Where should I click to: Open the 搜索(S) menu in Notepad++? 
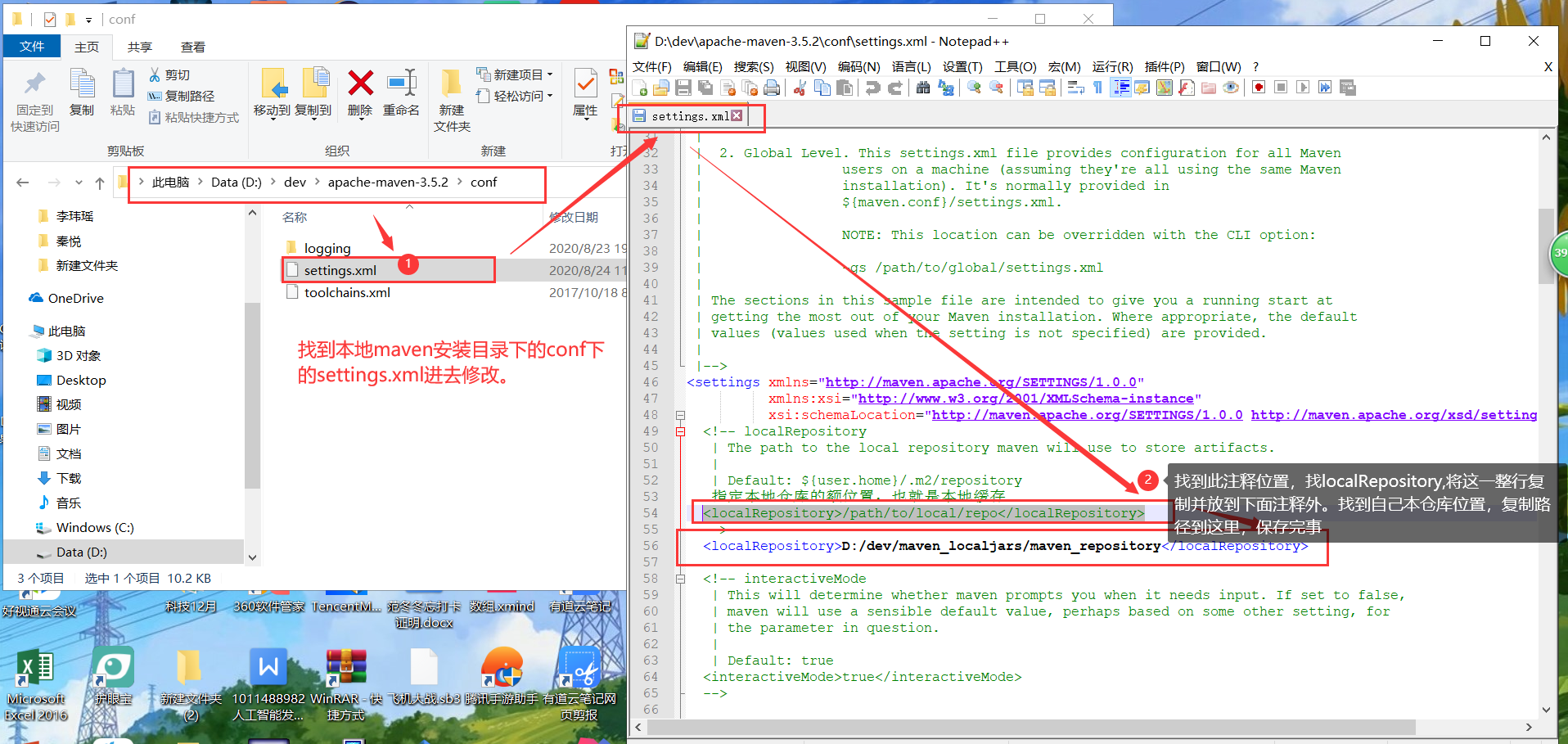[754, 66]
